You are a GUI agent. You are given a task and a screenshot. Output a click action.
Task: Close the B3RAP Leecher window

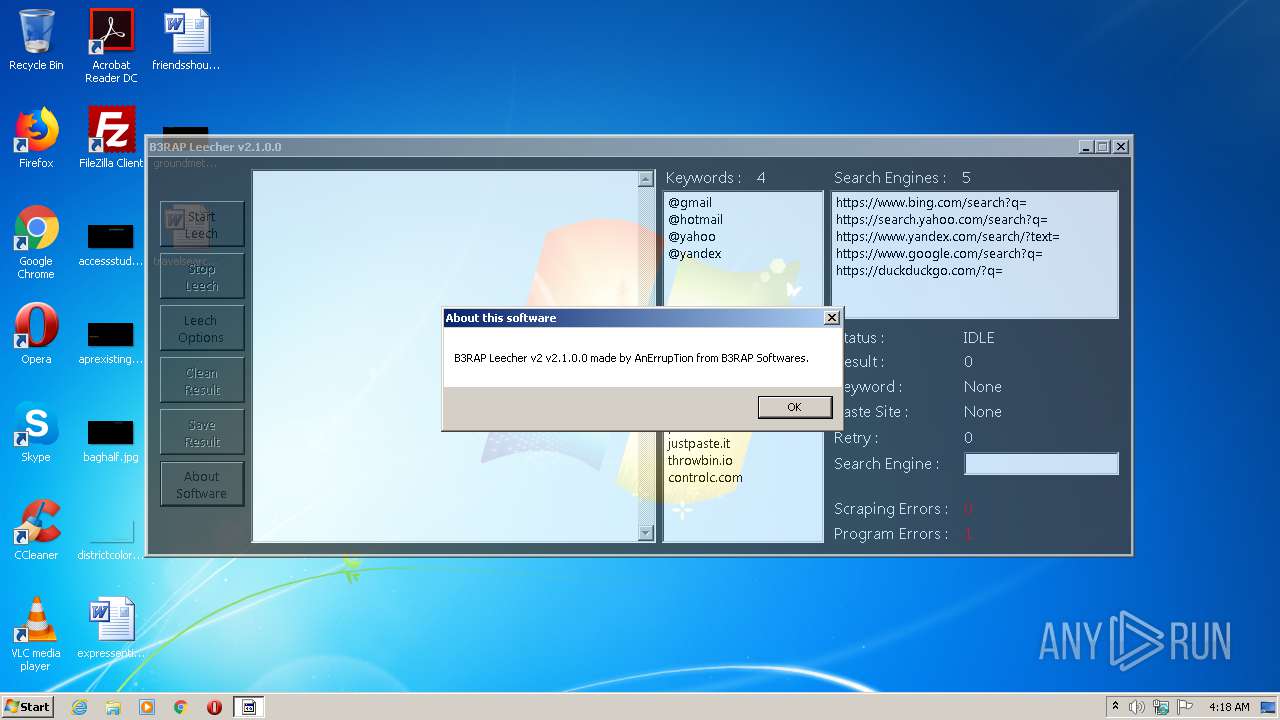(1120, 147)
